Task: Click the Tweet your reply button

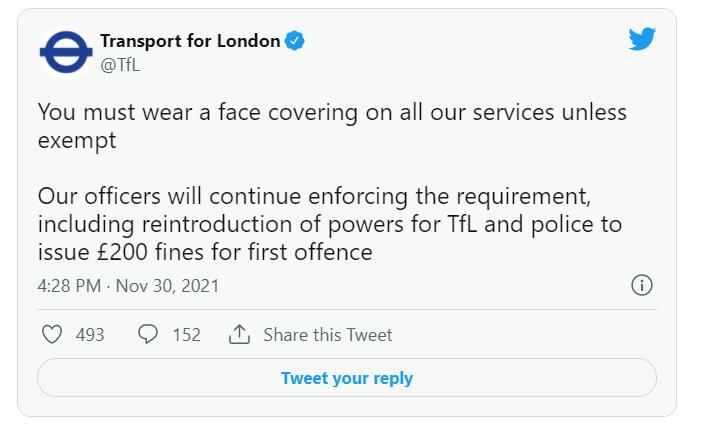Action: pyautogui.click(x=347, y=378)
